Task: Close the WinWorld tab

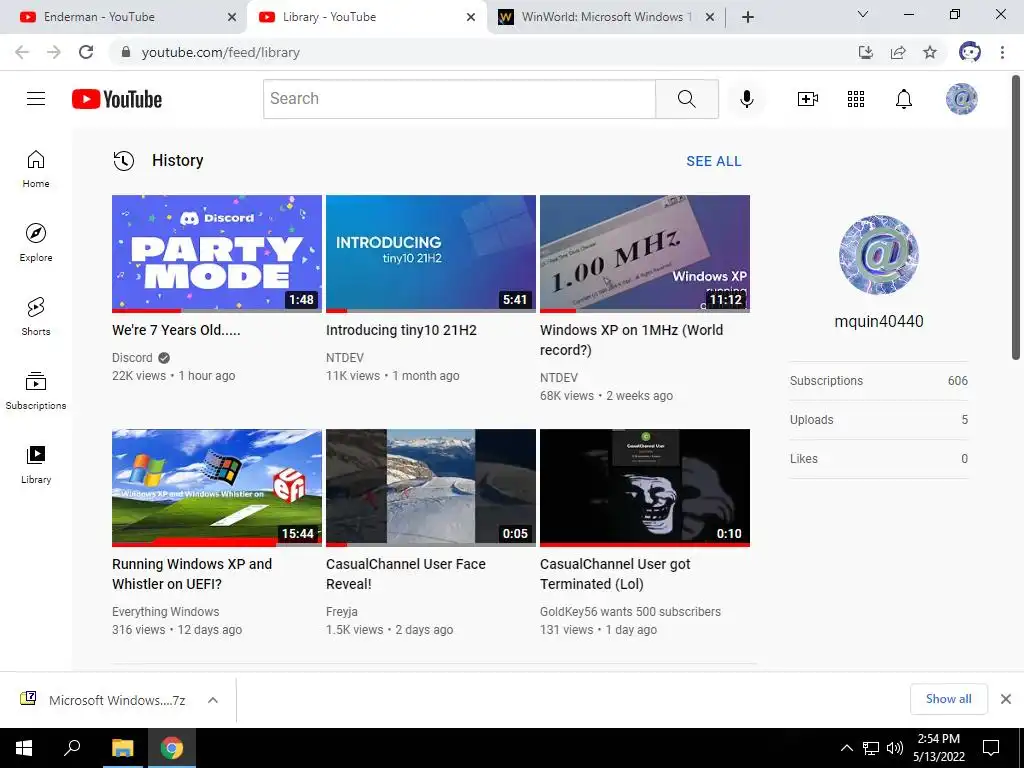Action: pos(710,18)
